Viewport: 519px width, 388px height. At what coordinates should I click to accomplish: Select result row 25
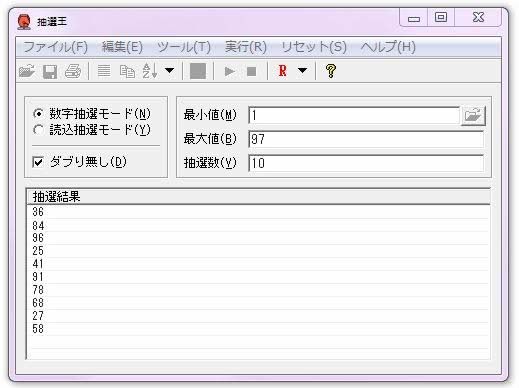click(x=258, y=251)
